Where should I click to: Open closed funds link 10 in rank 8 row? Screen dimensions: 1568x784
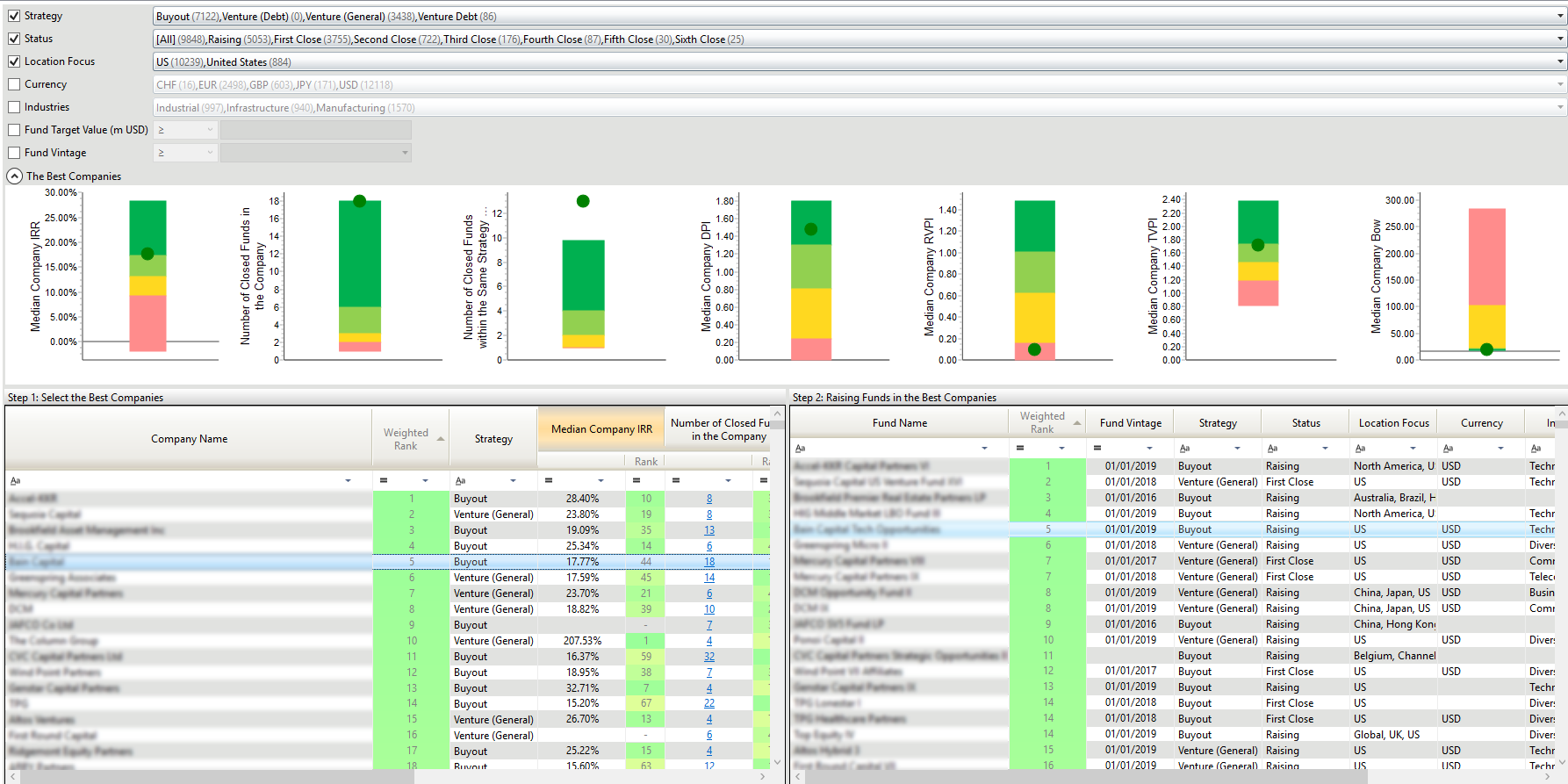click(709, 609)
